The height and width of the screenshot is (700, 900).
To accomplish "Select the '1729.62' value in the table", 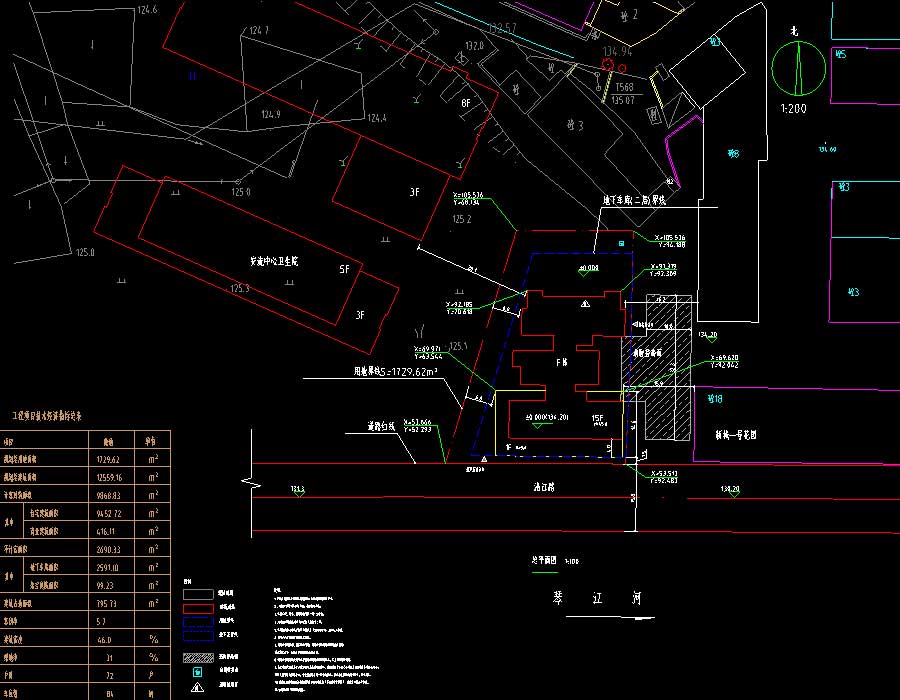I will [108, 460].
